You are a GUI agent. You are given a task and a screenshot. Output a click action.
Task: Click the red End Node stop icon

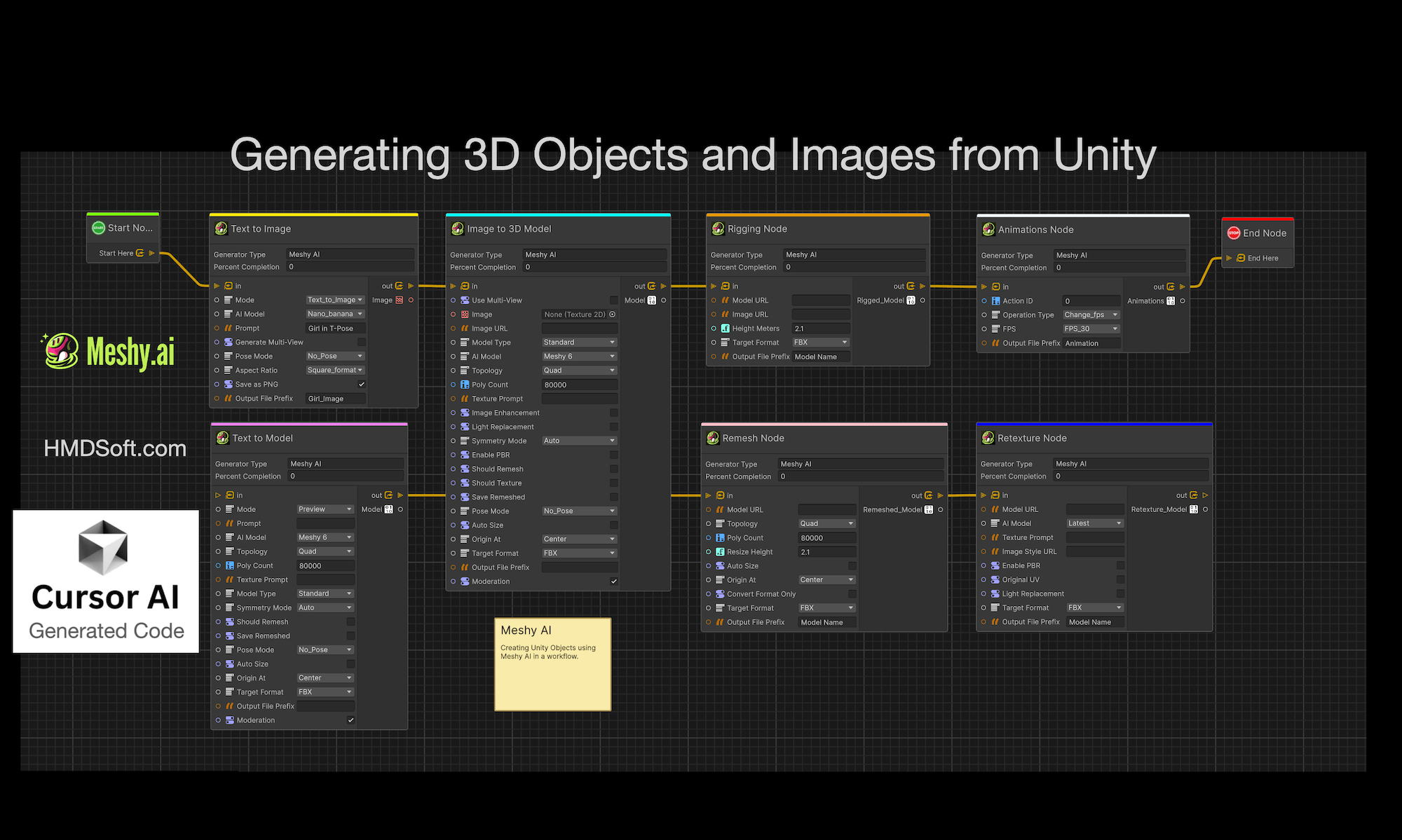click(x=1233, y=233)
